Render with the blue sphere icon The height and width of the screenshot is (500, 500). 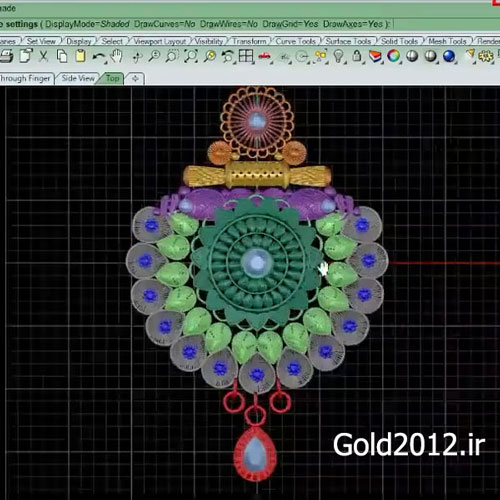(449, 56)
